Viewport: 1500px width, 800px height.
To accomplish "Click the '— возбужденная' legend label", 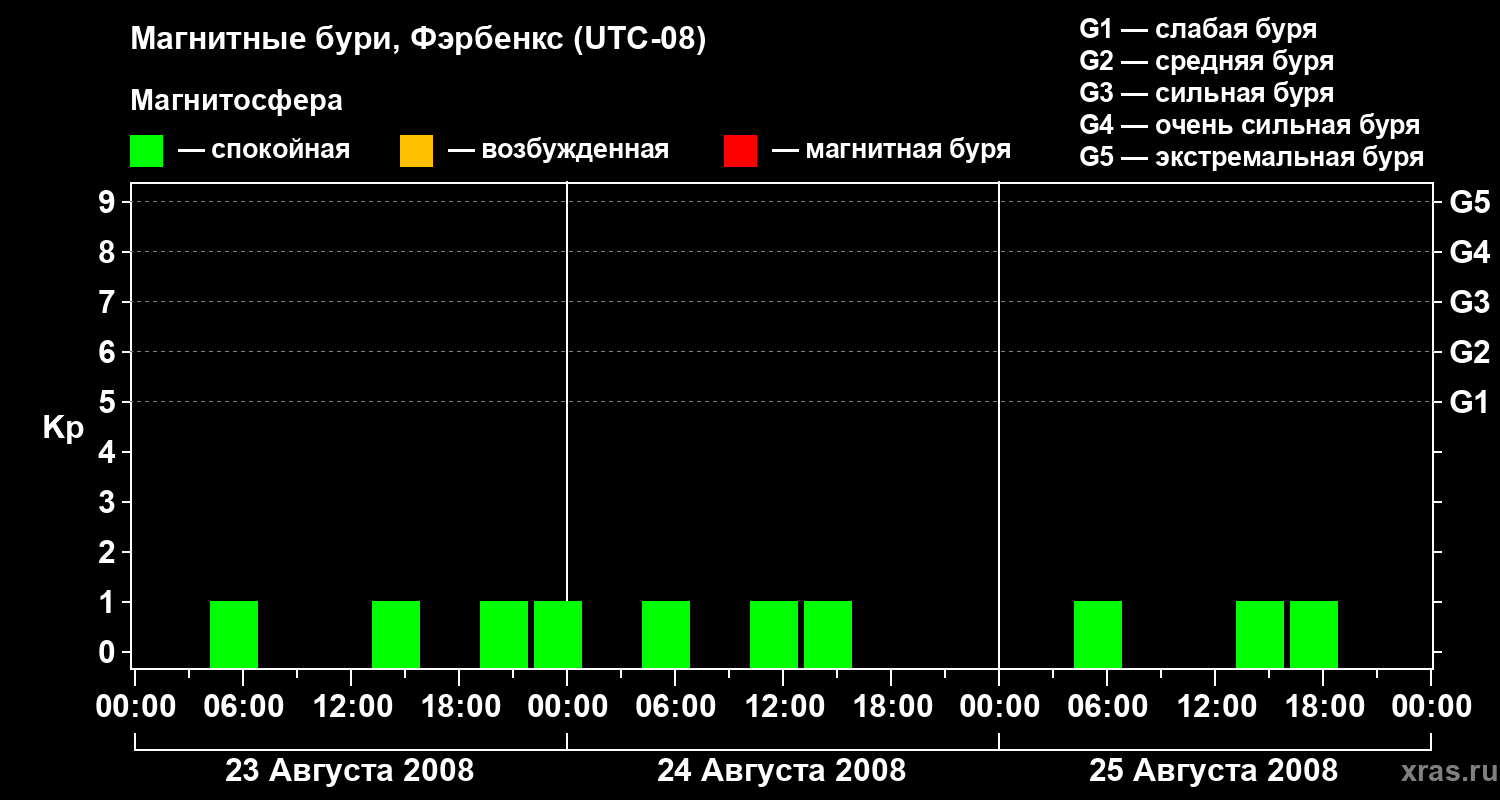I will click(x=558, y=150).
